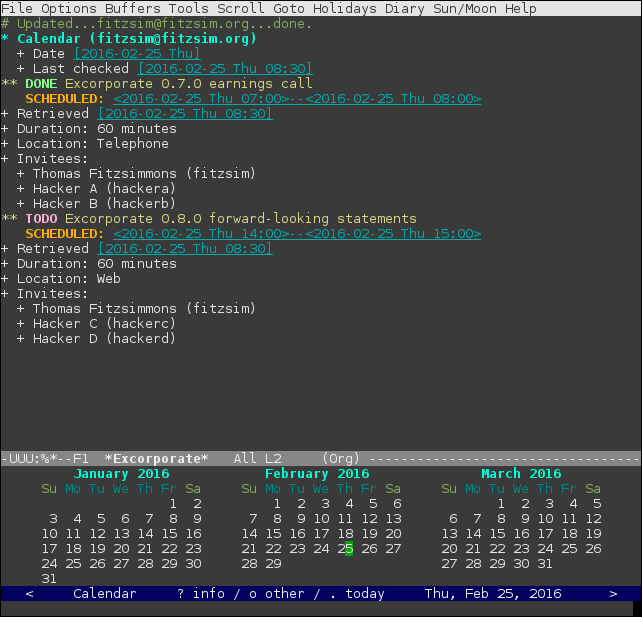Viewport: 642px width, 617px height.
Task: Collapse the Excorporate 0.8.0 forward-looking statements heading
Action: (x=240, y=219)
